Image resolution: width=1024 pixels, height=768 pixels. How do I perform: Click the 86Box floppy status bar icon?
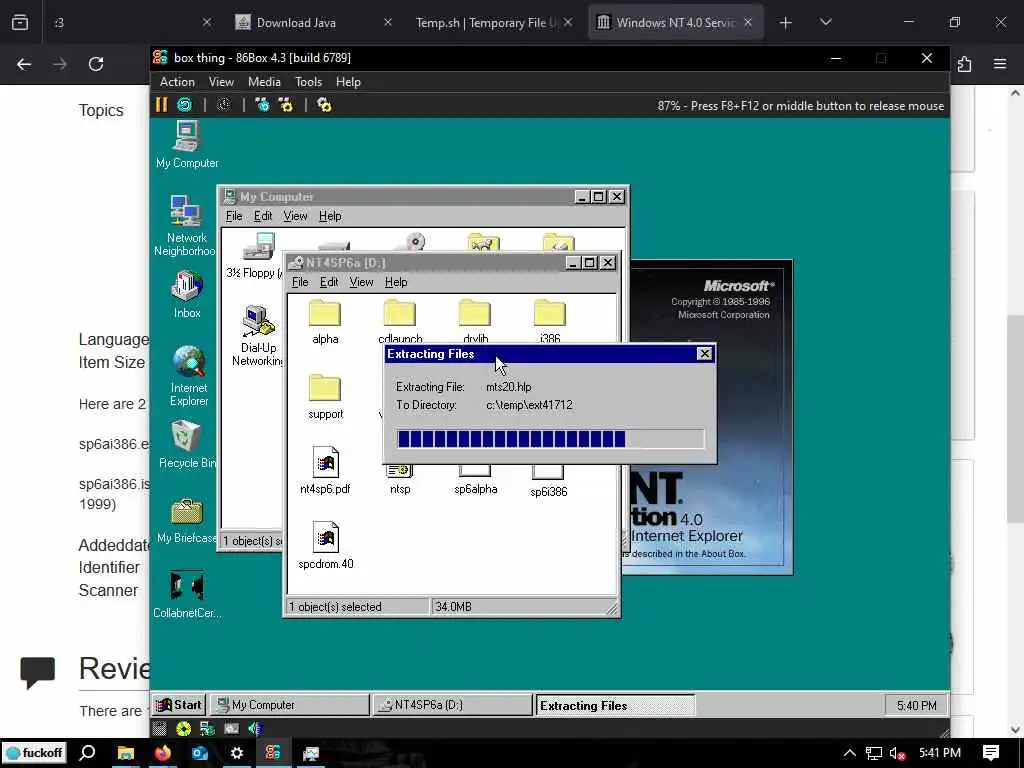(x=159, y=729)
